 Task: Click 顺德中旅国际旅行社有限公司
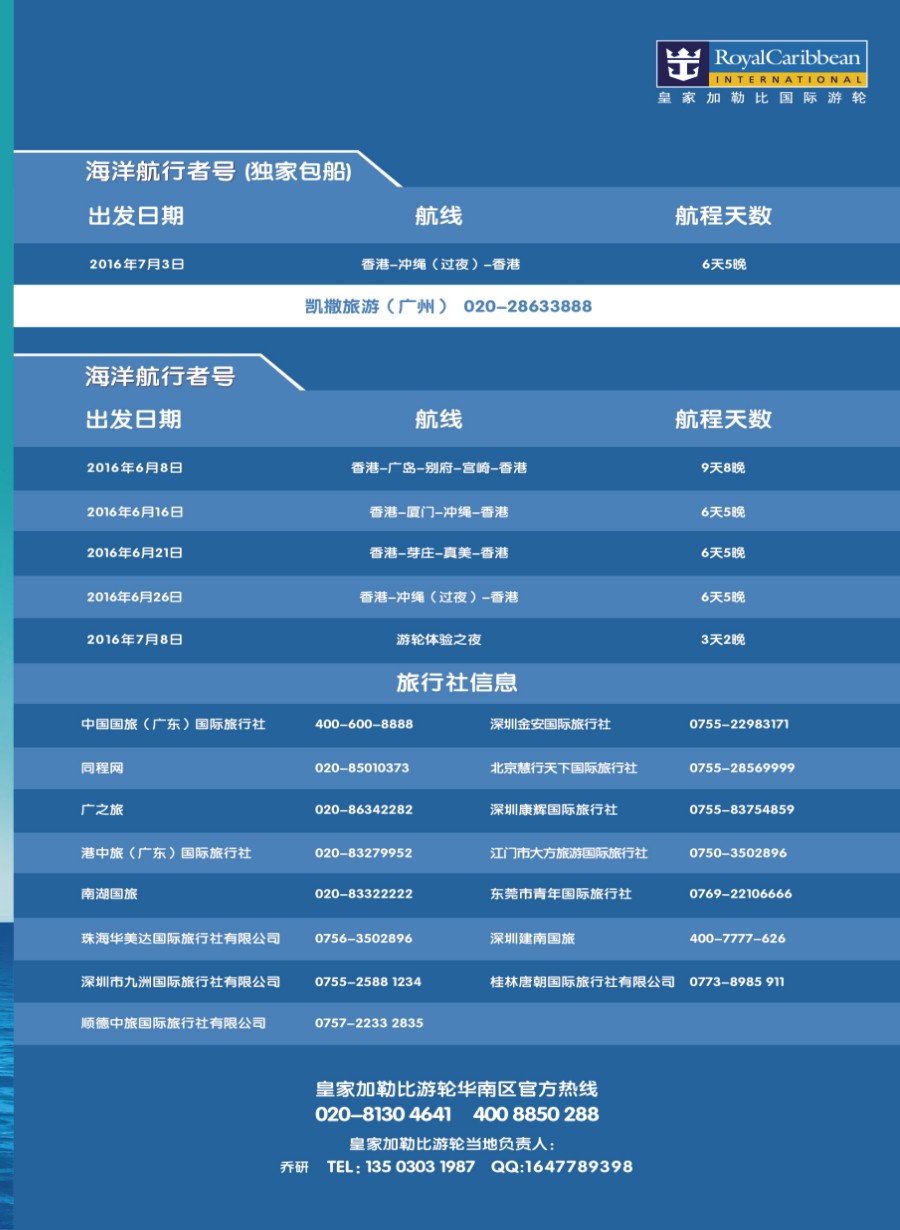click(x=174, y=1024)
